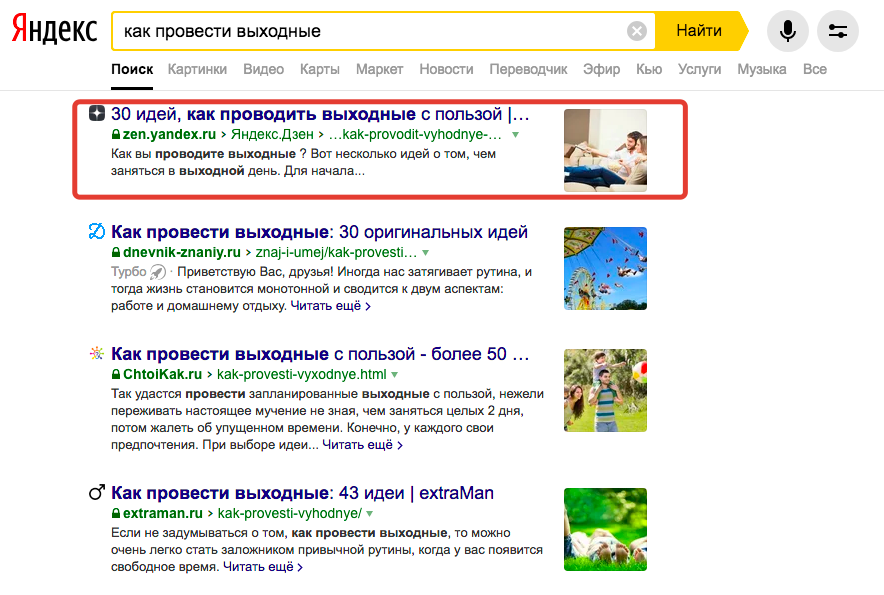Open the Переводчик tab
This screenshot has height=595, width=884.
click(528, 69)
